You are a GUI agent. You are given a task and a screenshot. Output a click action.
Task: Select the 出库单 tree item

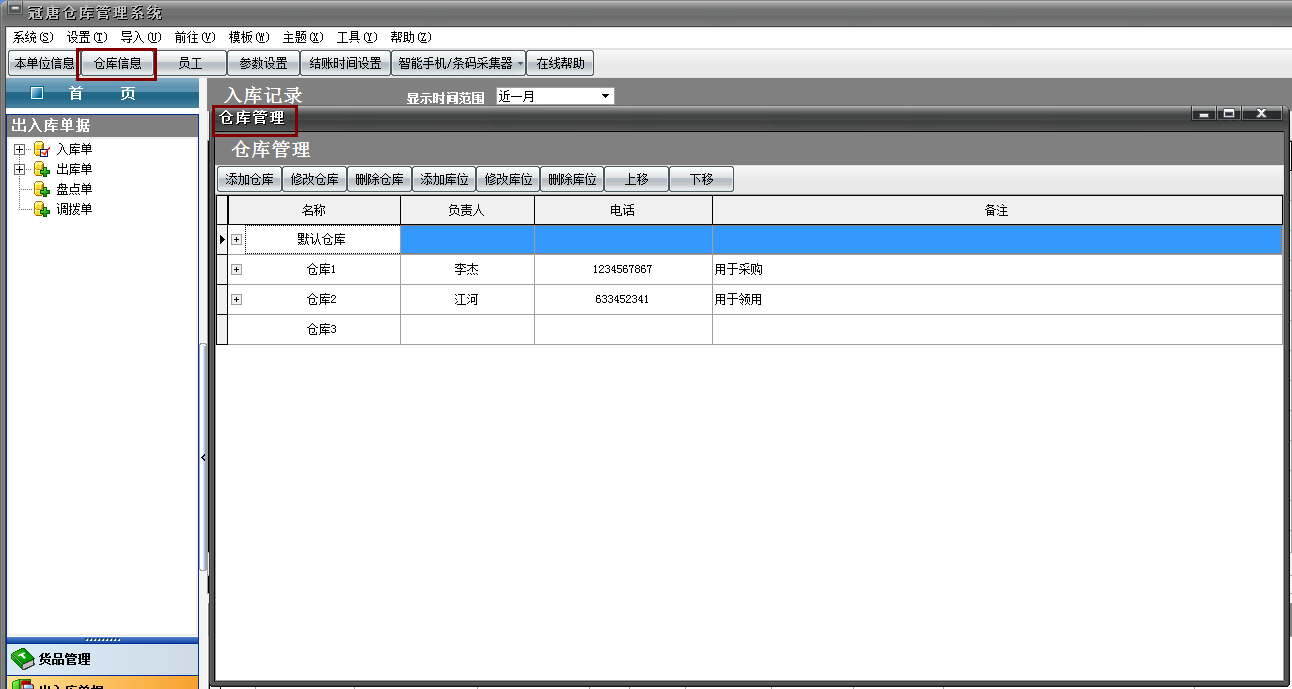click(74, 170)
